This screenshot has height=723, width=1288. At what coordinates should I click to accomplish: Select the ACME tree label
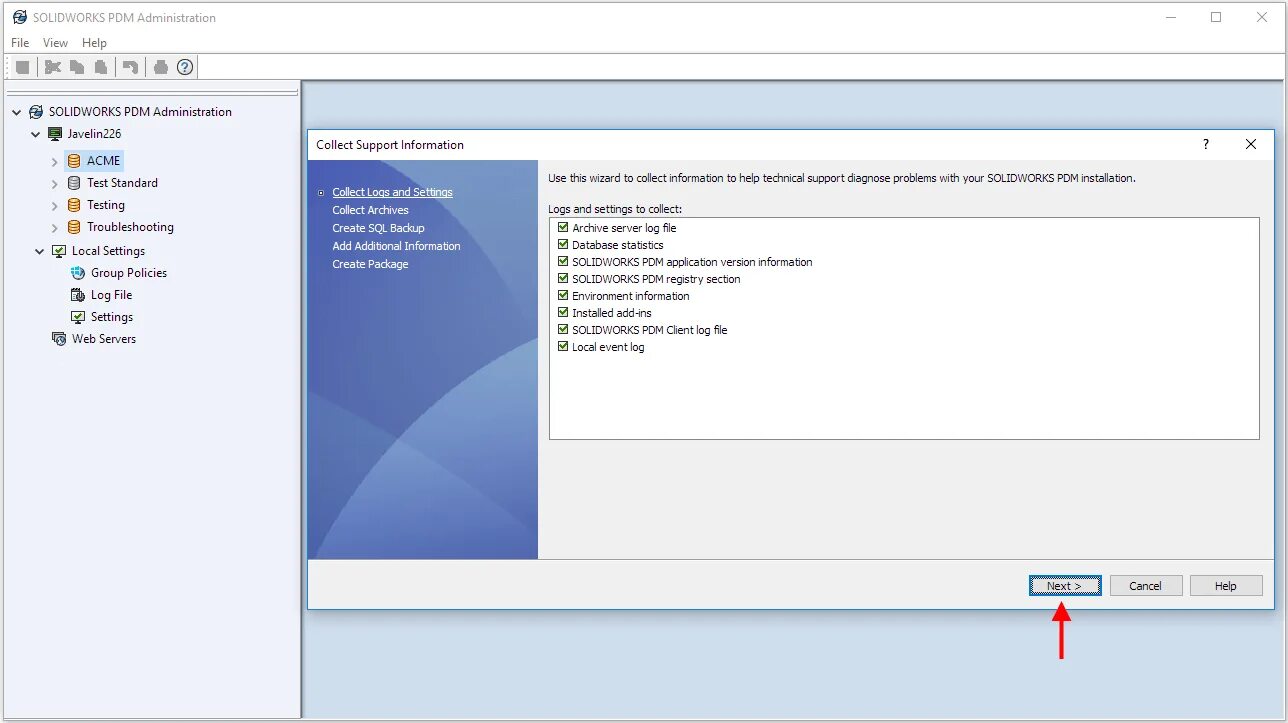click(x=103, y=161)
